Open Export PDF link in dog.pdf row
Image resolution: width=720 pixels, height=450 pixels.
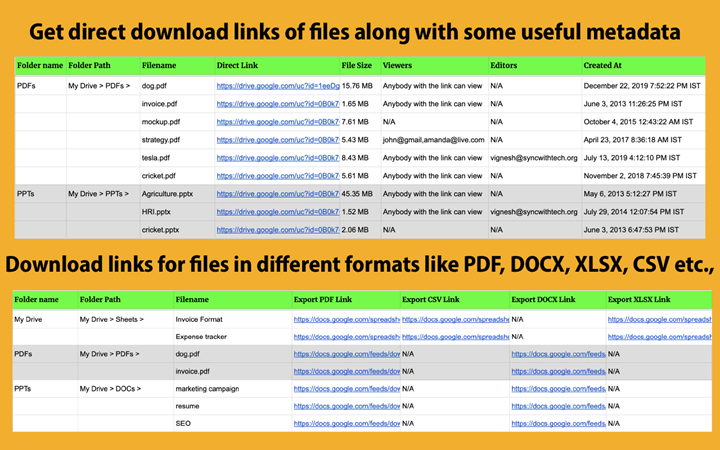pyautogui.click(x=347, y=354)
